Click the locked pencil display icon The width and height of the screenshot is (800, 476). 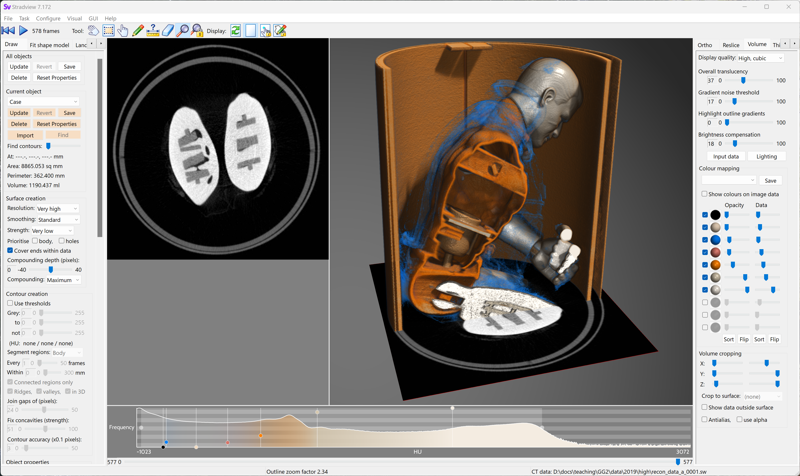click(x=280, y=31)
